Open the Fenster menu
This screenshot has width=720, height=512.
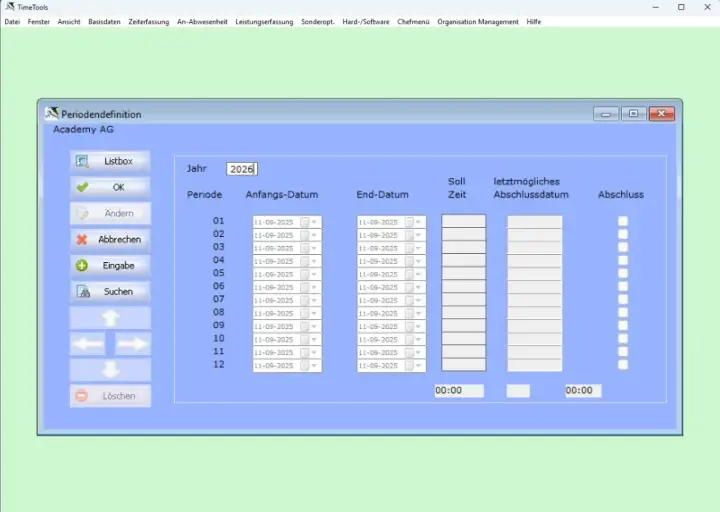[39, 22]
